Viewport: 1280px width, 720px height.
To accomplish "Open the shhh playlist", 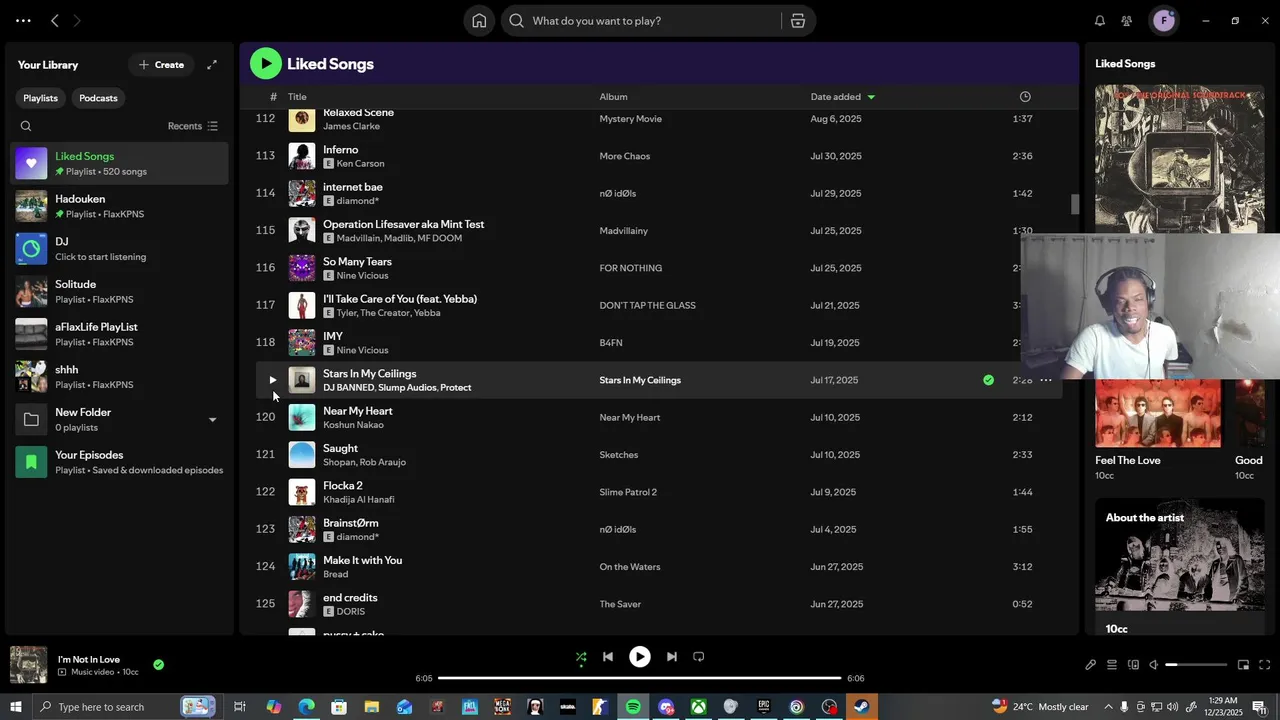I will pos(120,376).
